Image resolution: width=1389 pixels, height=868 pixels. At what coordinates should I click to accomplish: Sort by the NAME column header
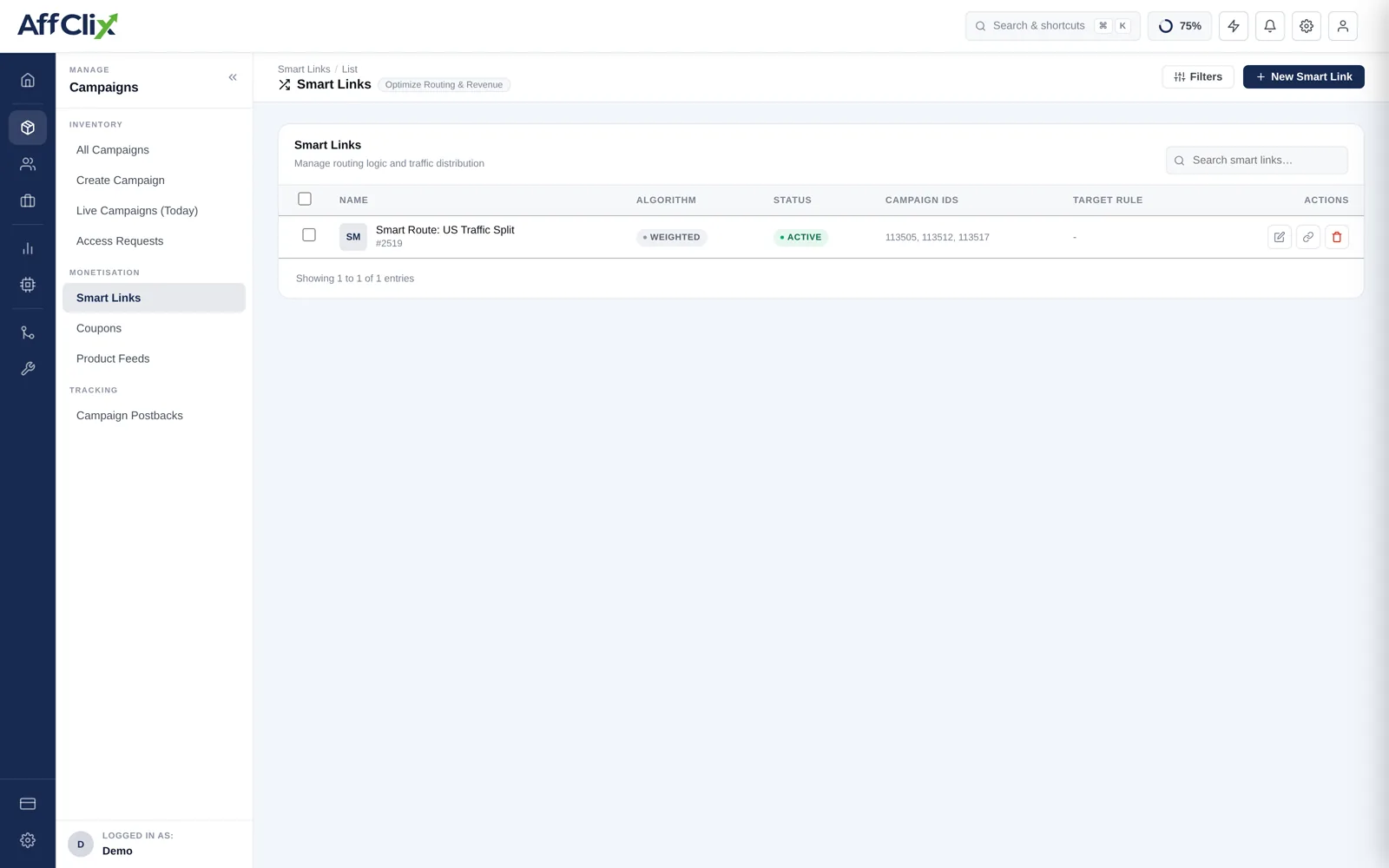pyautogui.click(x=353, y=200)
